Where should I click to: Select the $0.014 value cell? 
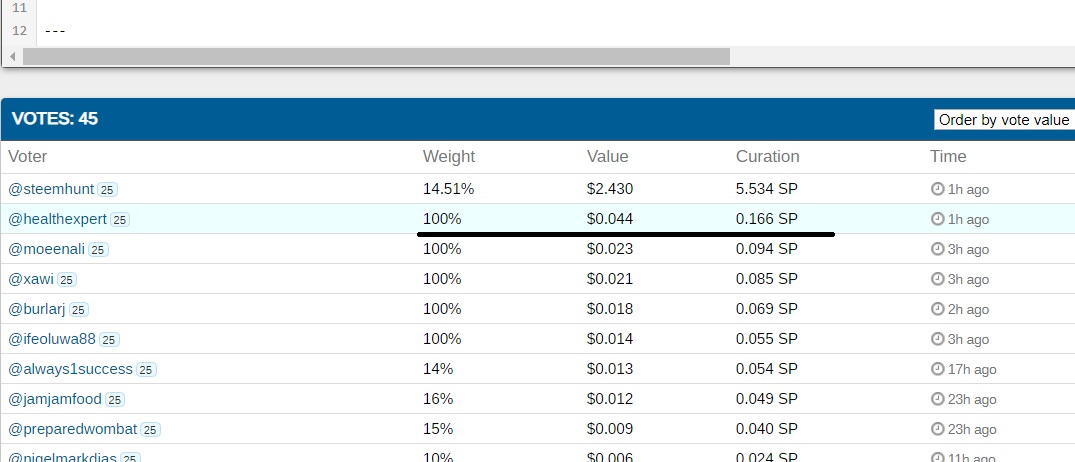tap(609, 339)
